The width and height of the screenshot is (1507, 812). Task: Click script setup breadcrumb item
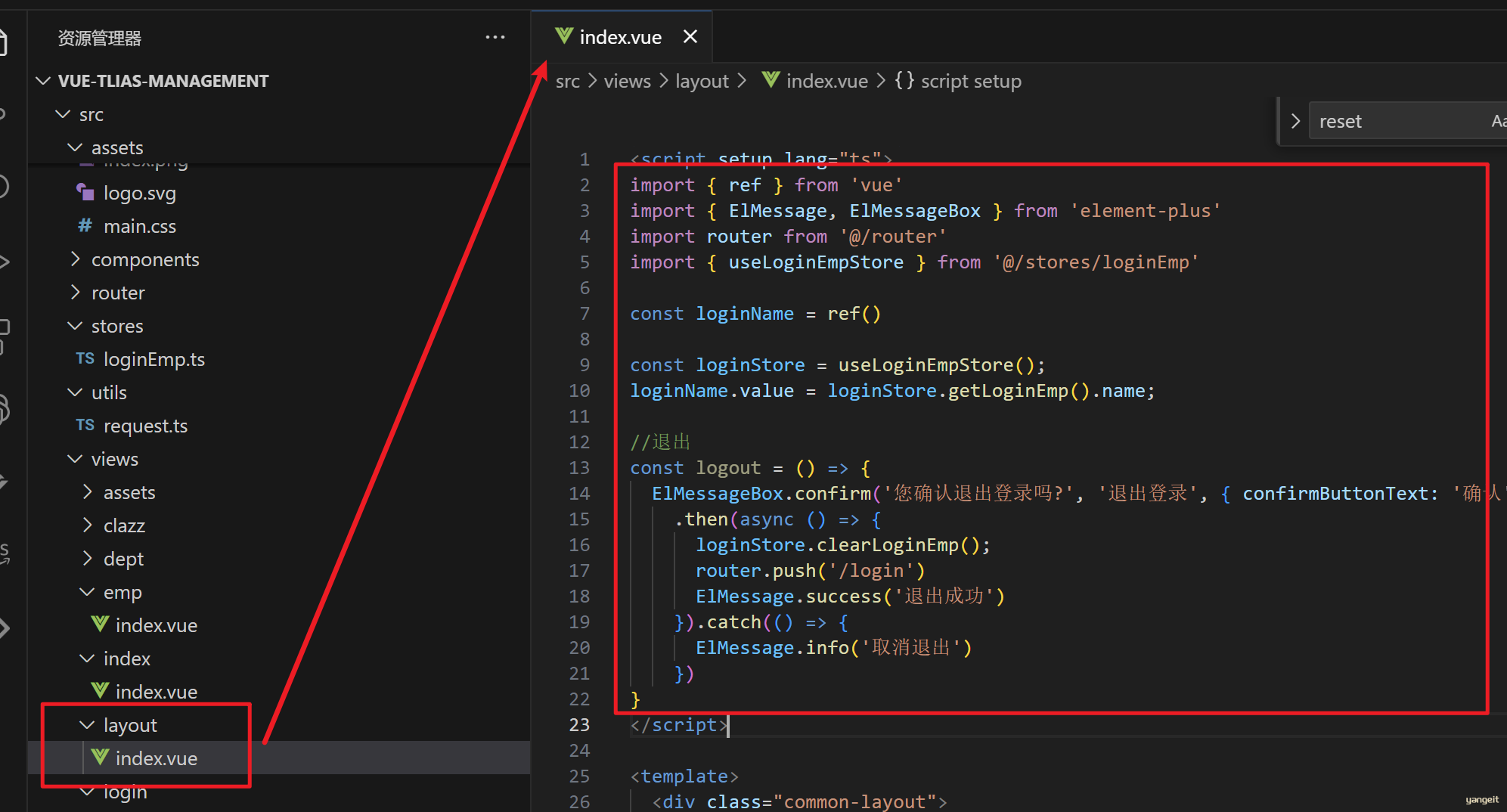tap(971, 81)
